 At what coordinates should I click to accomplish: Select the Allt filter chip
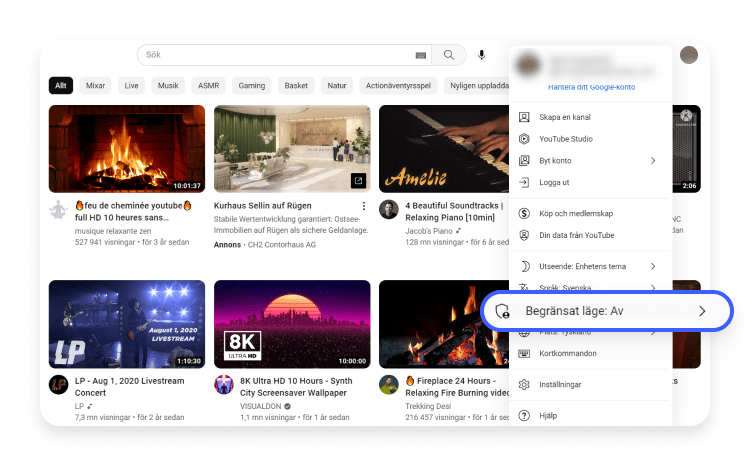point(61,86)
